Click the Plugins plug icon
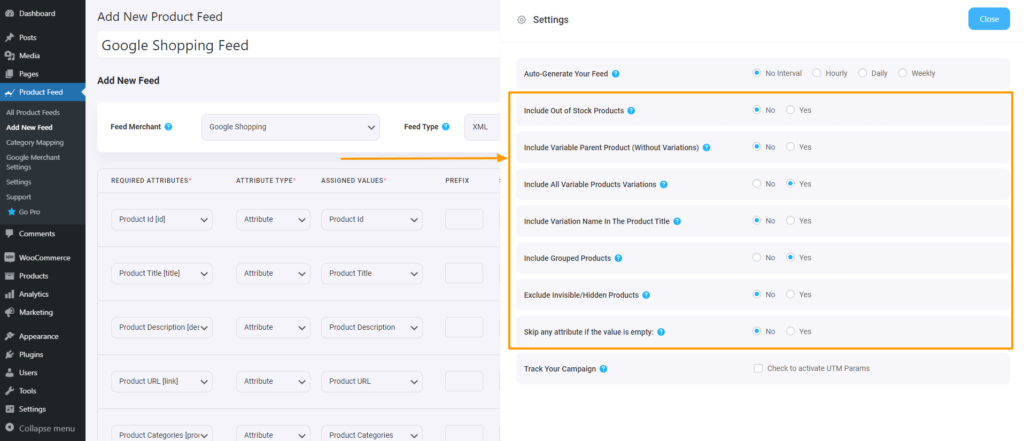The image size is (1024, 441). [10, 355]
